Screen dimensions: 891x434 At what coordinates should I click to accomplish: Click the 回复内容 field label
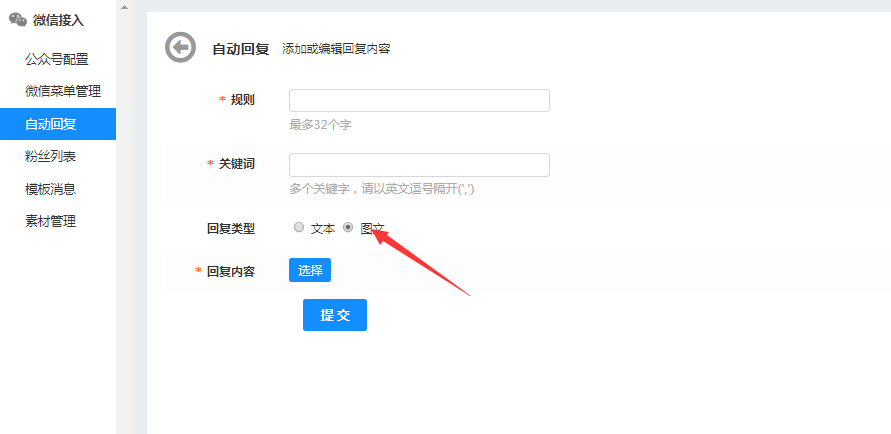tap(230, 271)
